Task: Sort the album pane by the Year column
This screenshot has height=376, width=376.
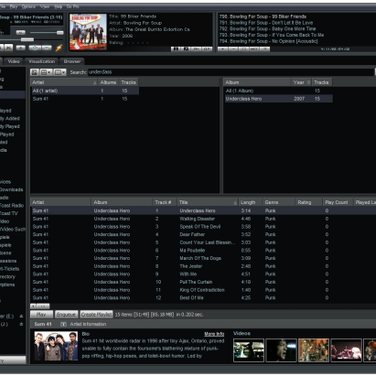Action: click(x=301, y=82)
